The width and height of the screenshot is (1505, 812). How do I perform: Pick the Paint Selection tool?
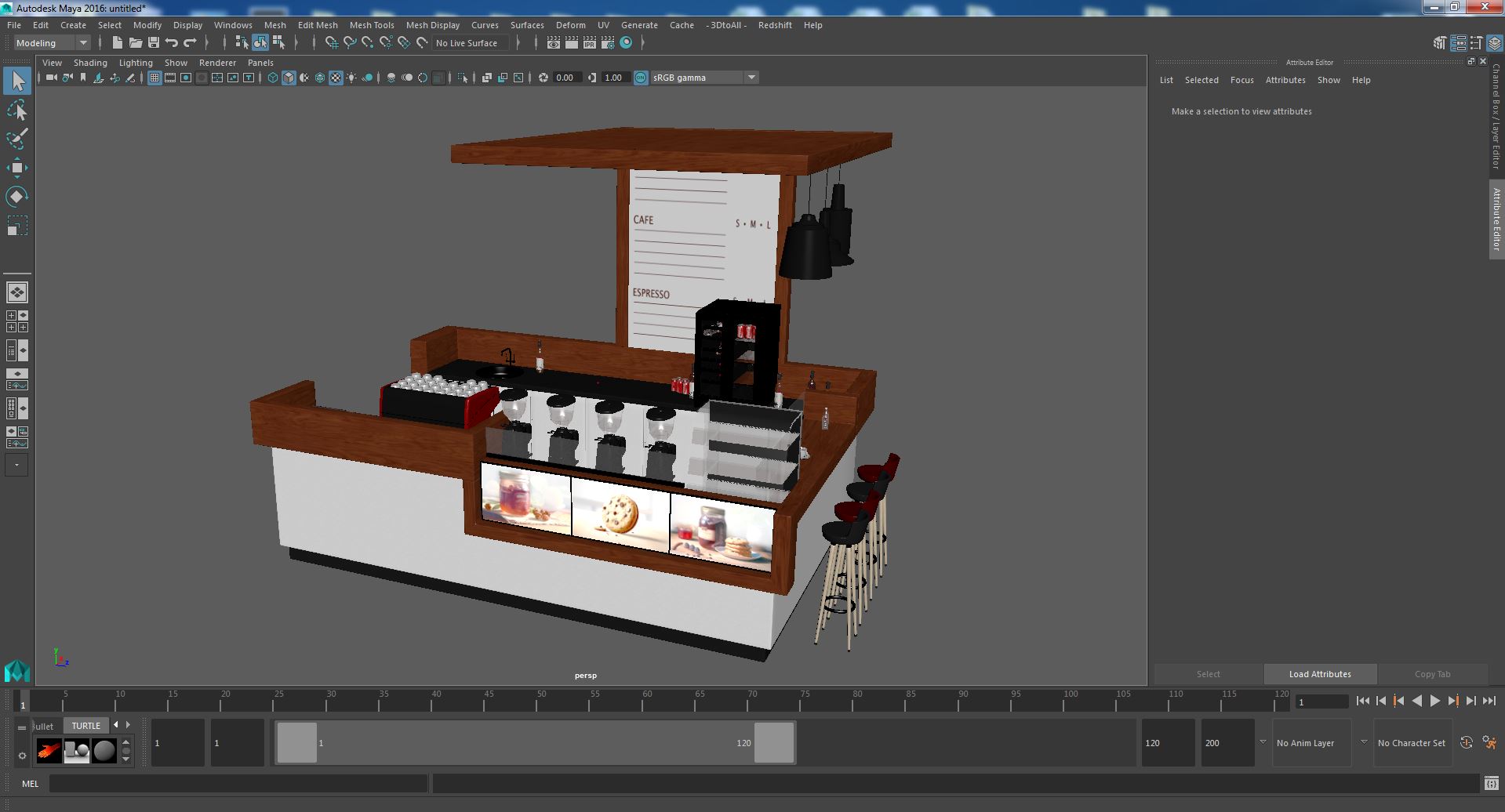point(17,139)
